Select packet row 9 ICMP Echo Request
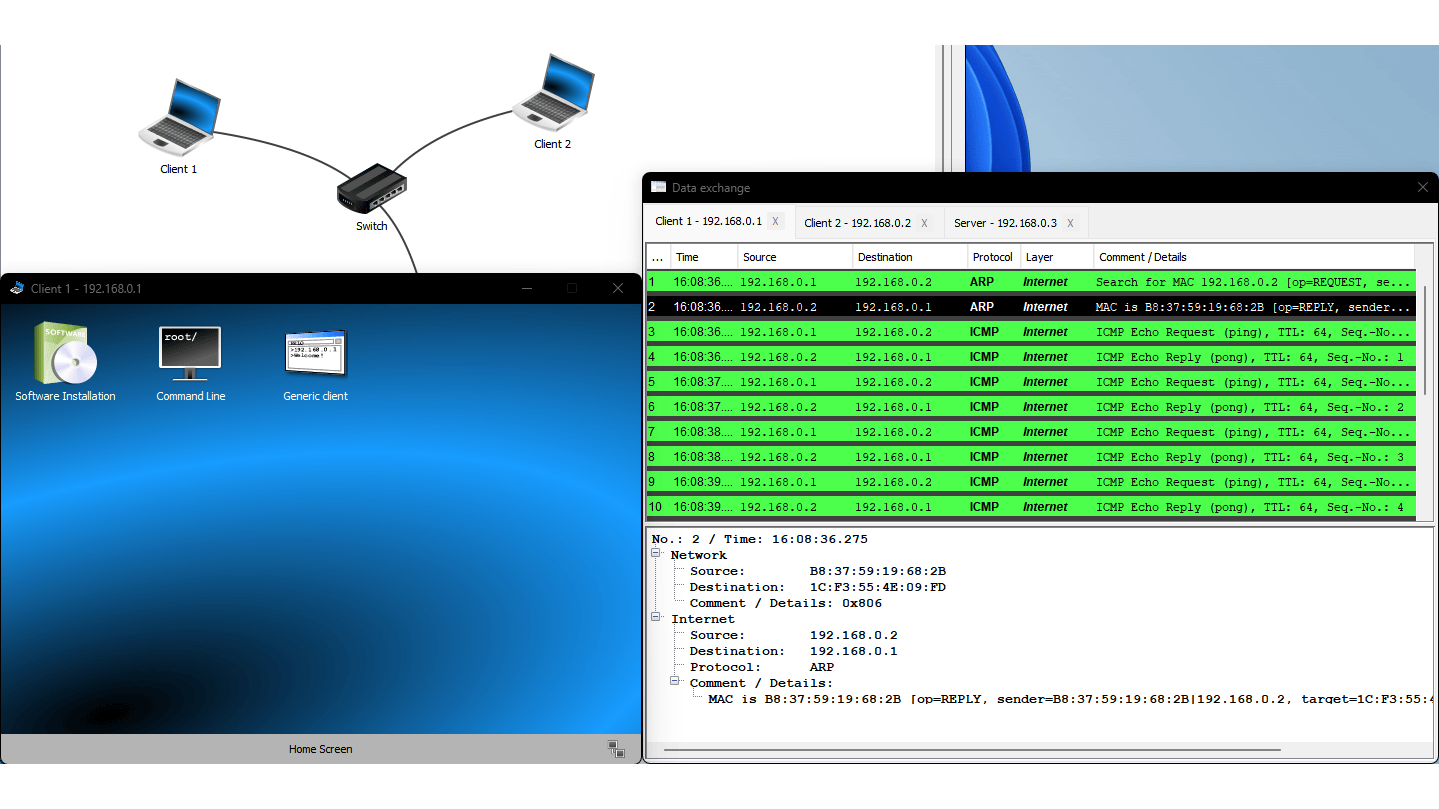 coord(1031,482)
